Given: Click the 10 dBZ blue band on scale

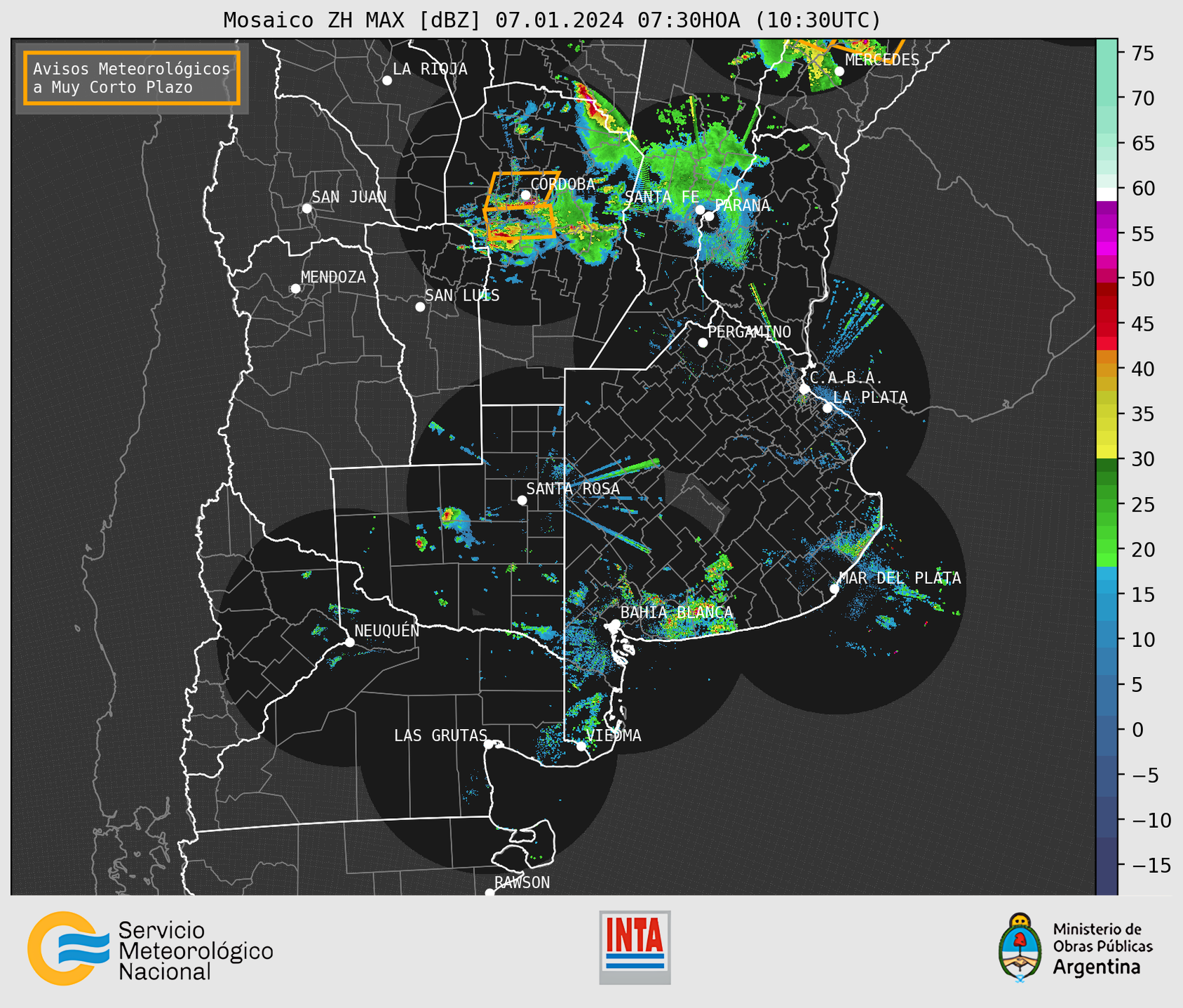Looking at the screenshot, I should 1107,639.
